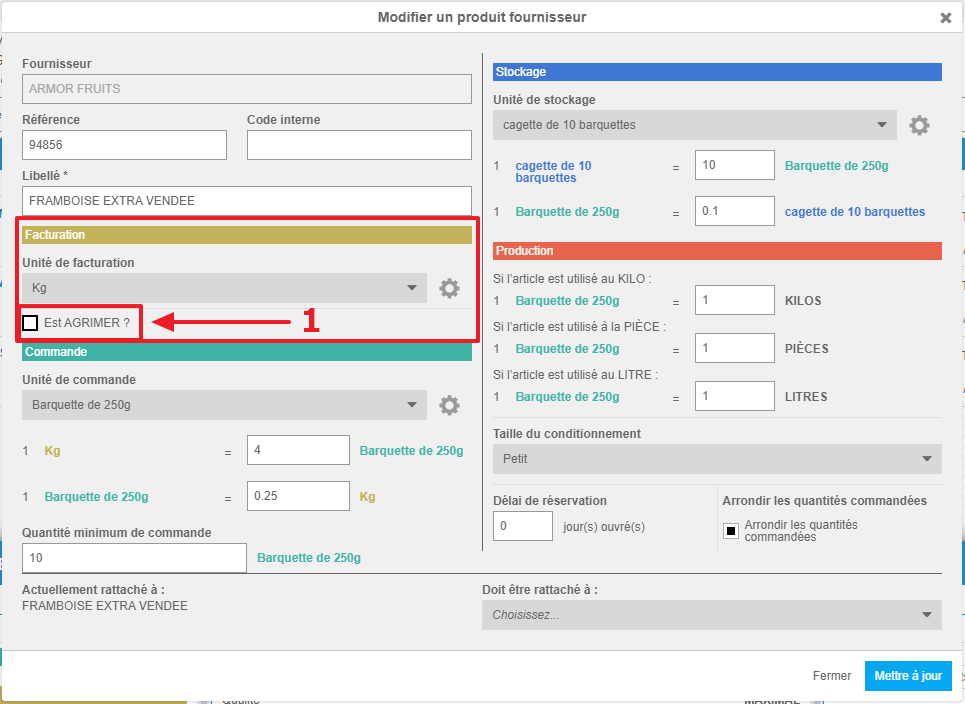Screen dimensions: 965x704
Task: Click 'Actuellement rattaché à' FRAMBOISE EXTRA VENDEE text
Action: point(105,606)
